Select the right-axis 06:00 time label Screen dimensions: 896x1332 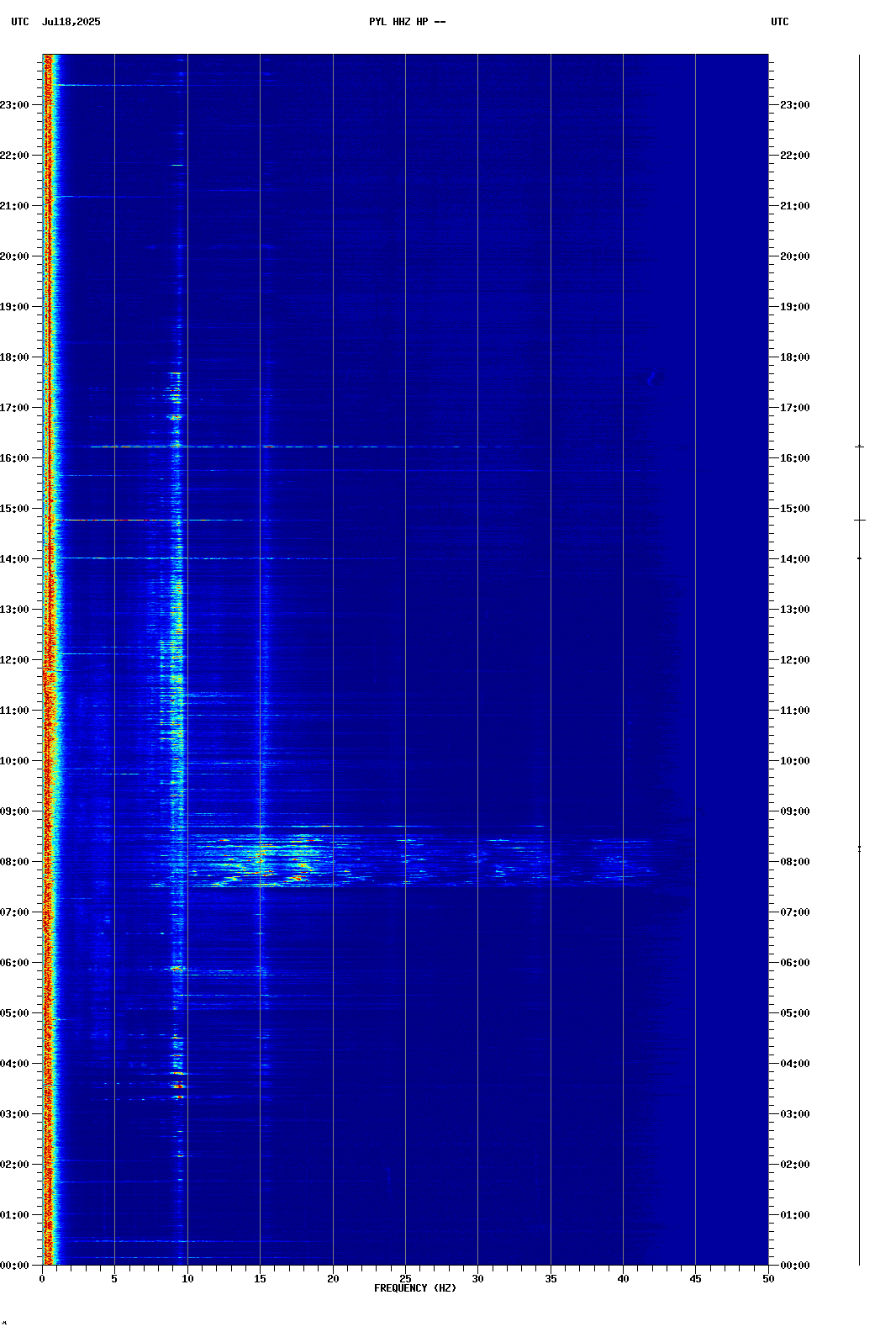pyautogui.click(x=795, y=963)
